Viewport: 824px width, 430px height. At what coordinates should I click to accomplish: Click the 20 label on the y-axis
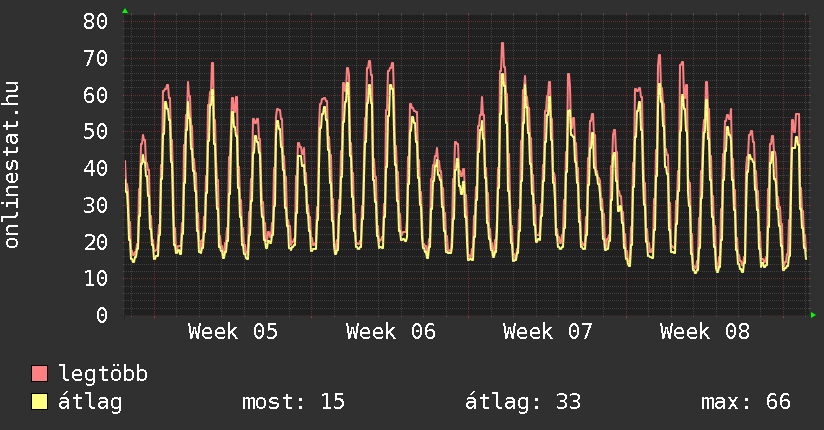pyautogui.click(x=95, y=242)
